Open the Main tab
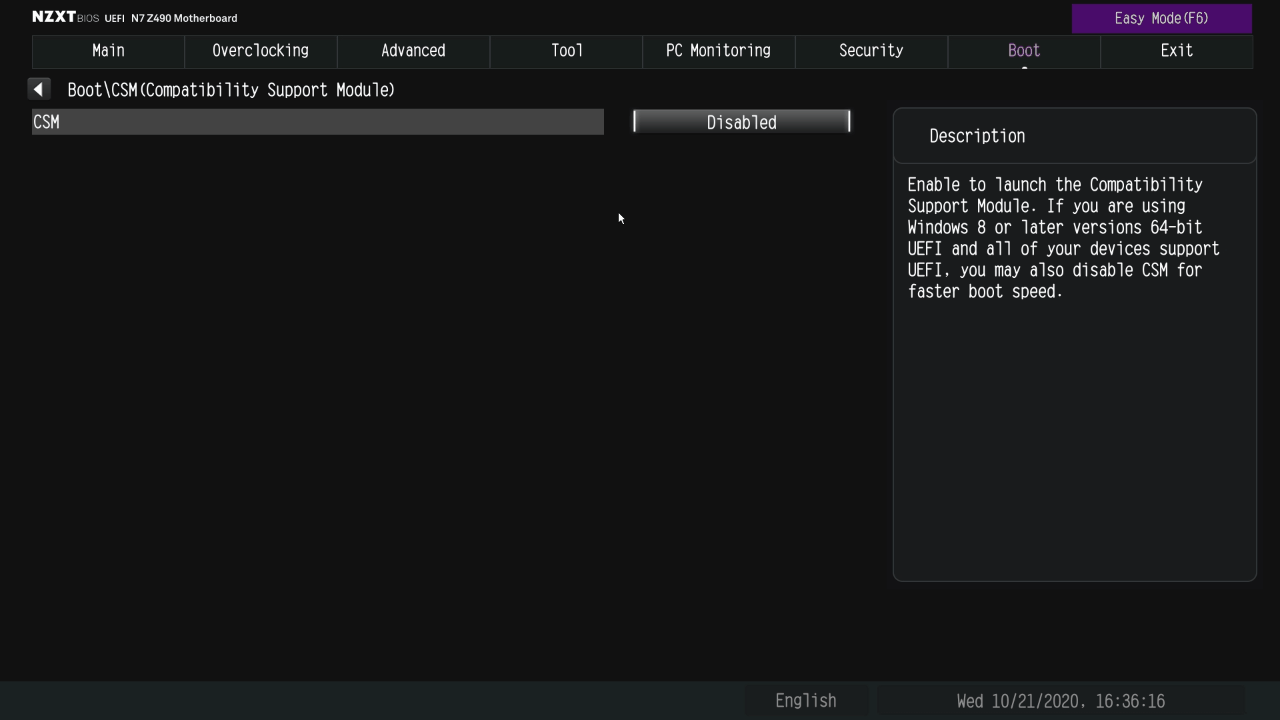 [108, 51]
